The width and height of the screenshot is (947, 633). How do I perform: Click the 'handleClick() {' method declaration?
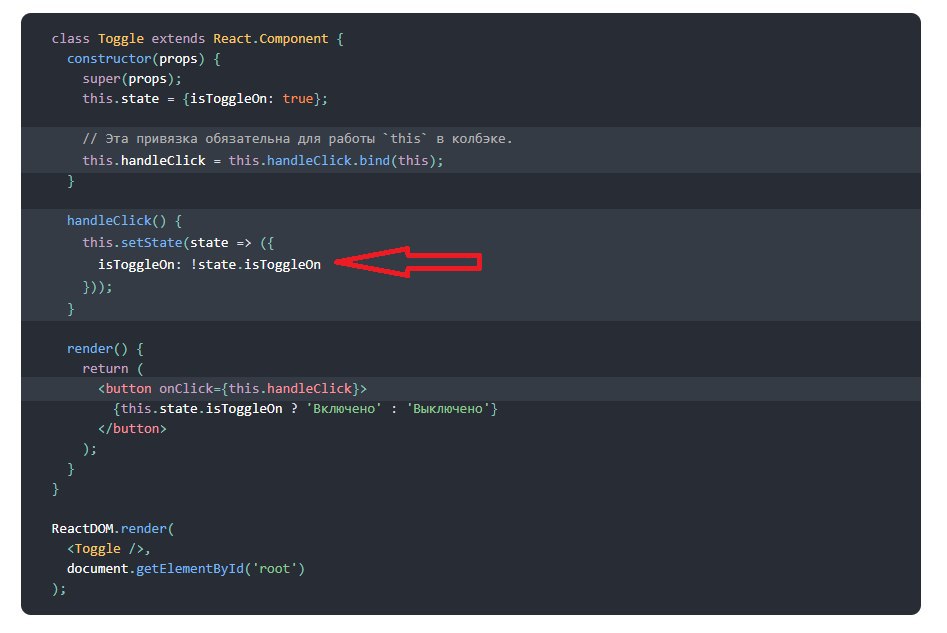click(x=124, y=220)
